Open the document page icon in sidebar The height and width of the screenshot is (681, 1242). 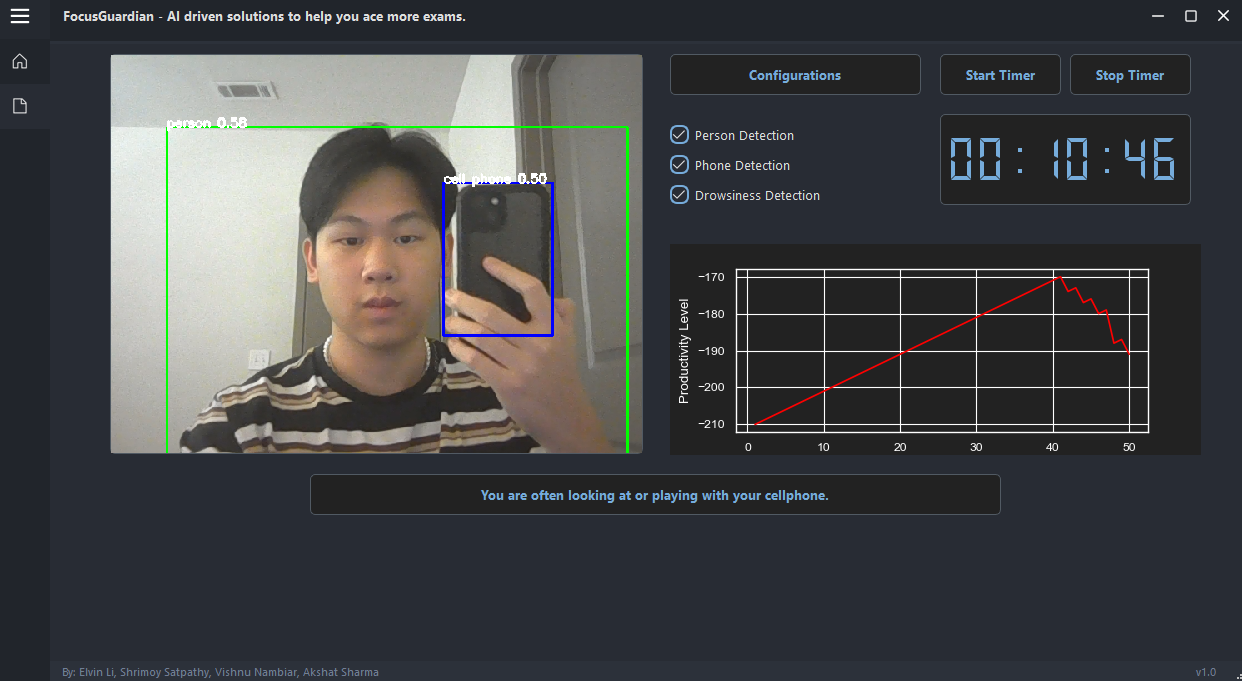pos(20,106)
